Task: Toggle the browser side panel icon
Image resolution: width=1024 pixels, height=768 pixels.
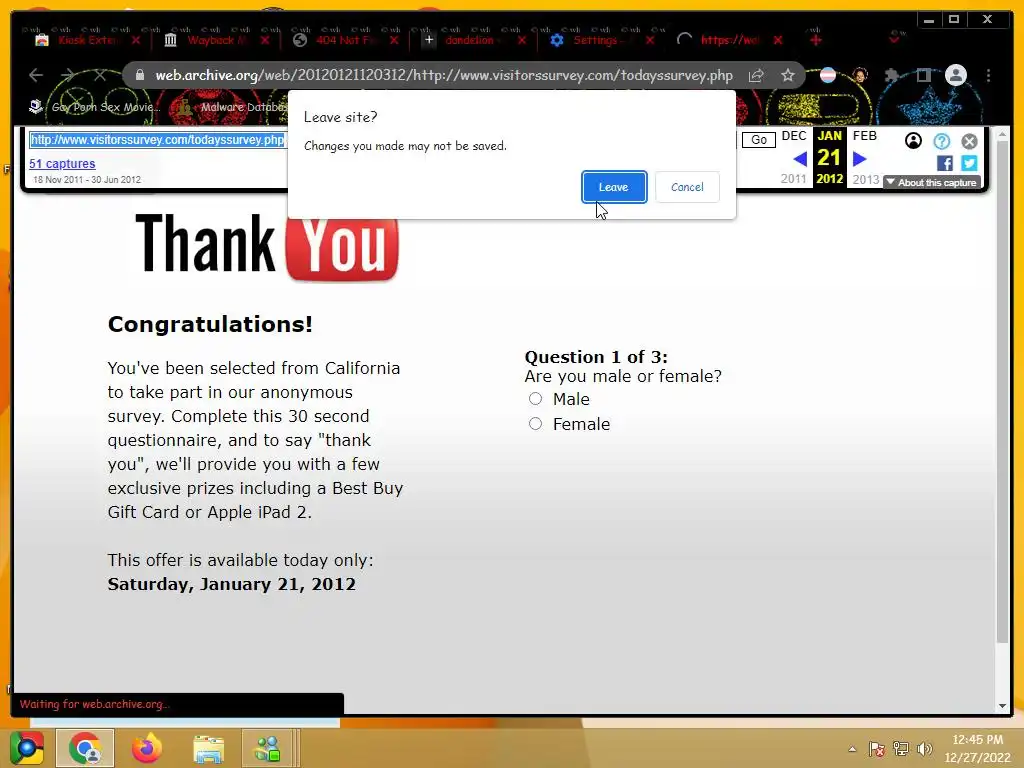Action: pos(923,76)
